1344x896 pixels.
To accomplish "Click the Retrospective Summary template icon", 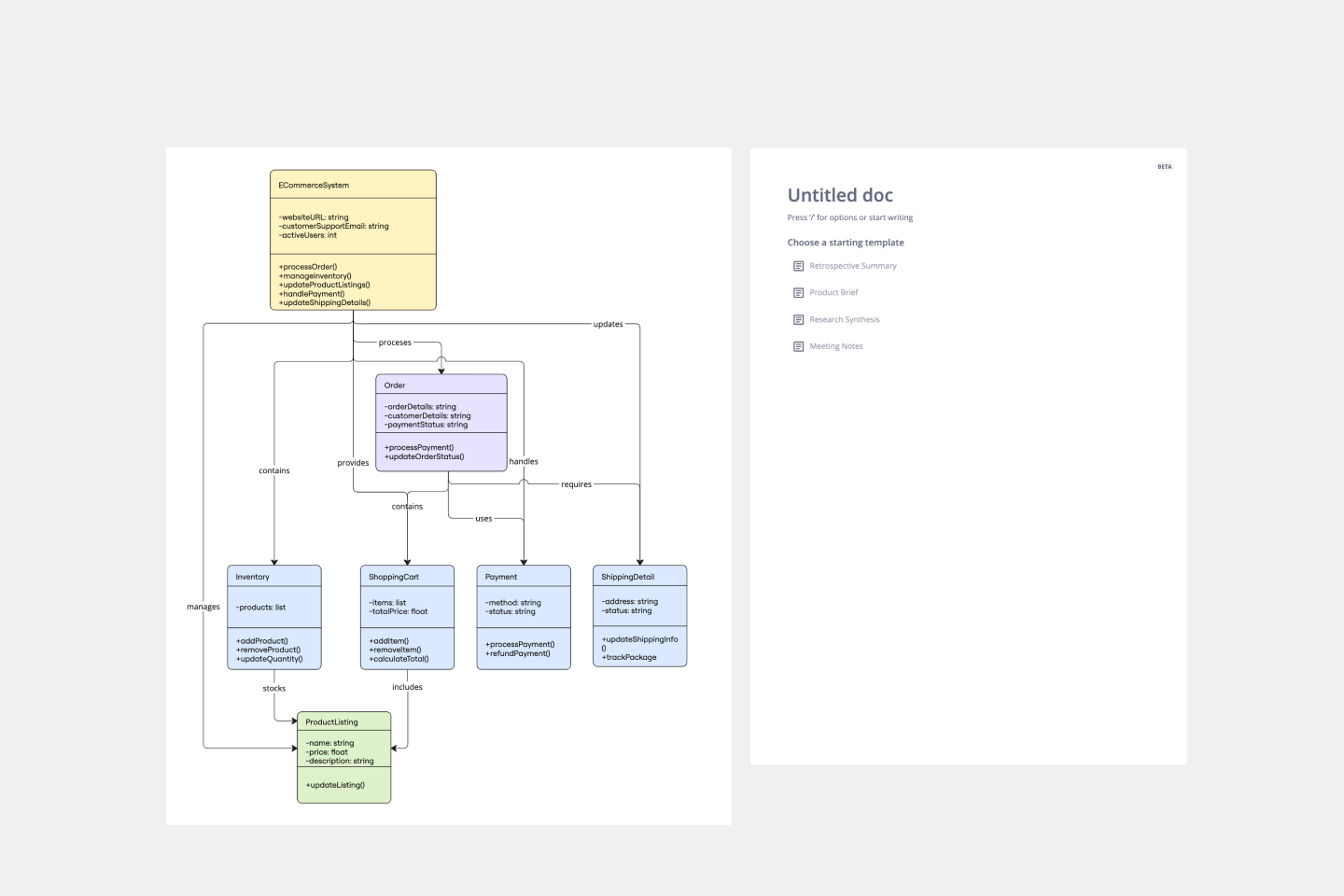I will pos(798,266).
